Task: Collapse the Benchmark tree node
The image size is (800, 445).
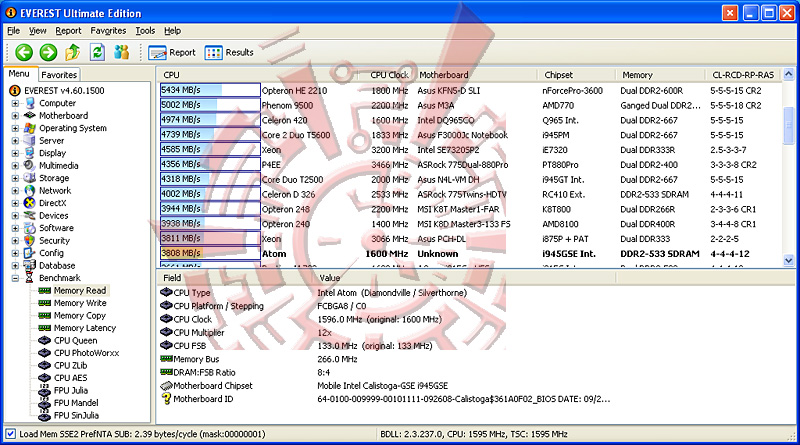Action: [15, 278]
